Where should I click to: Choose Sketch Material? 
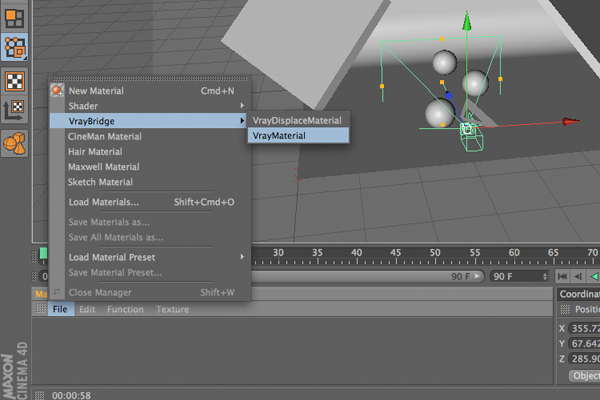pyautogui.click(x=150, y=182)
